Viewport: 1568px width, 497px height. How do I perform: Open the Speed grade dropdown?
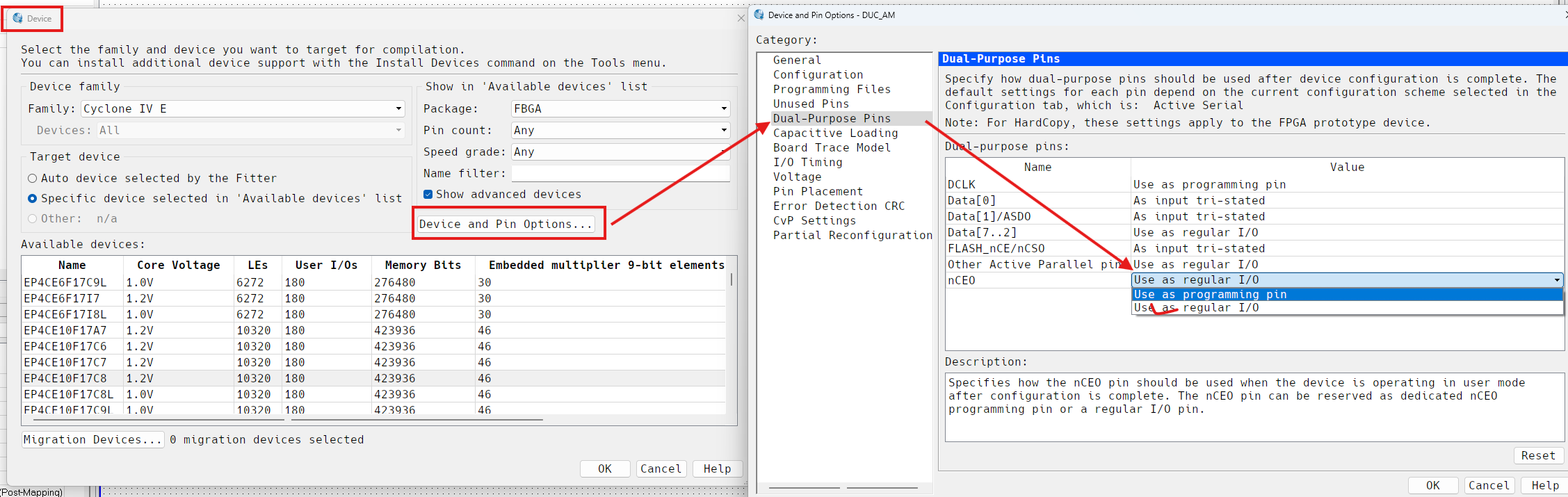click(620, 152)
